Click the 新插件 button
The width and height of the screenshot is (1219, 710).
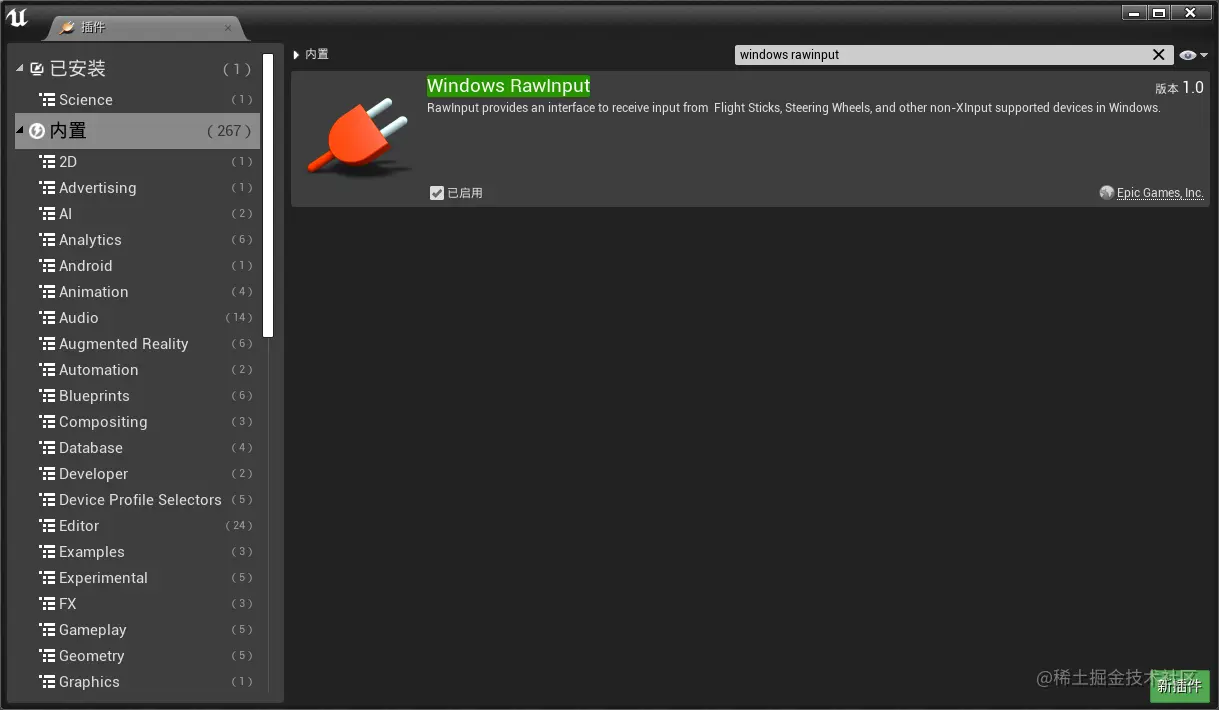pyautogui.click(x=1179, y=686)
